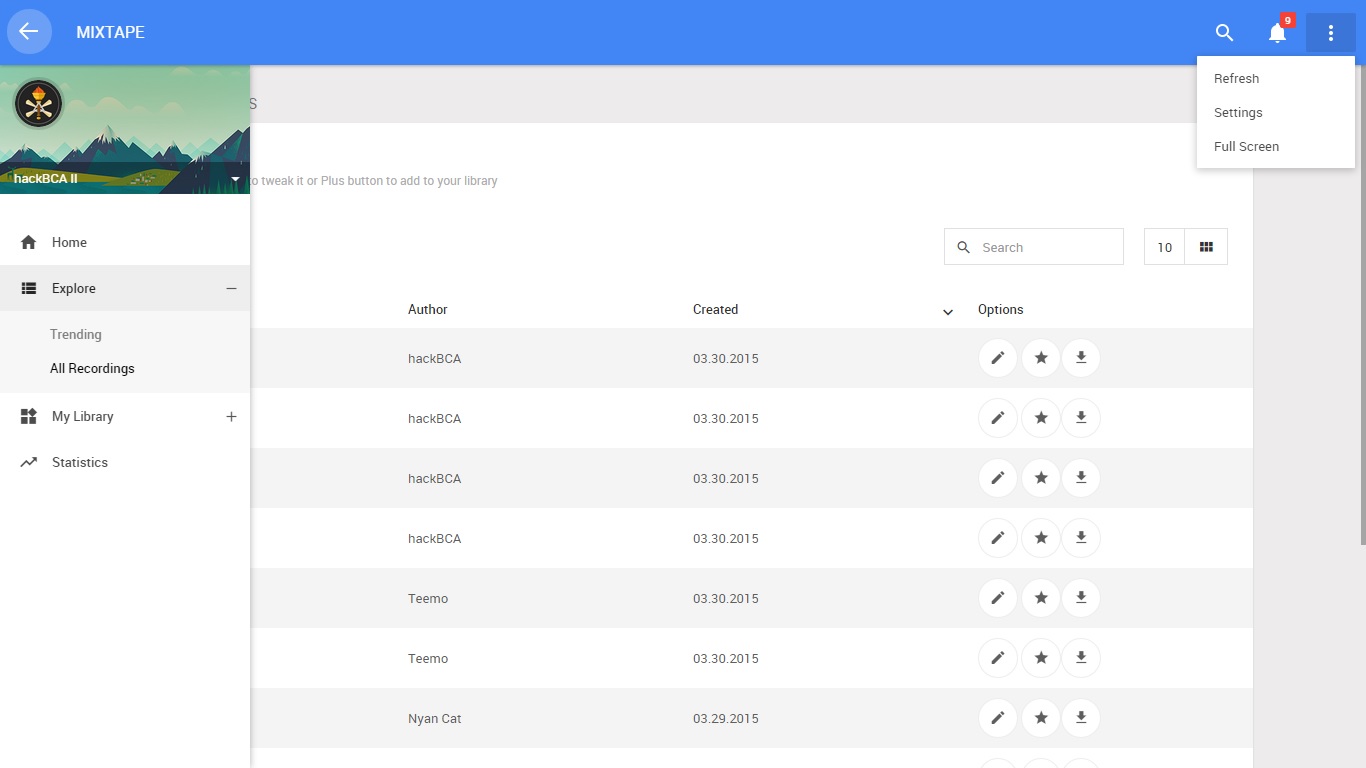Click the Statistics trend-line icon in the sidebar

(x=29, y=462)
